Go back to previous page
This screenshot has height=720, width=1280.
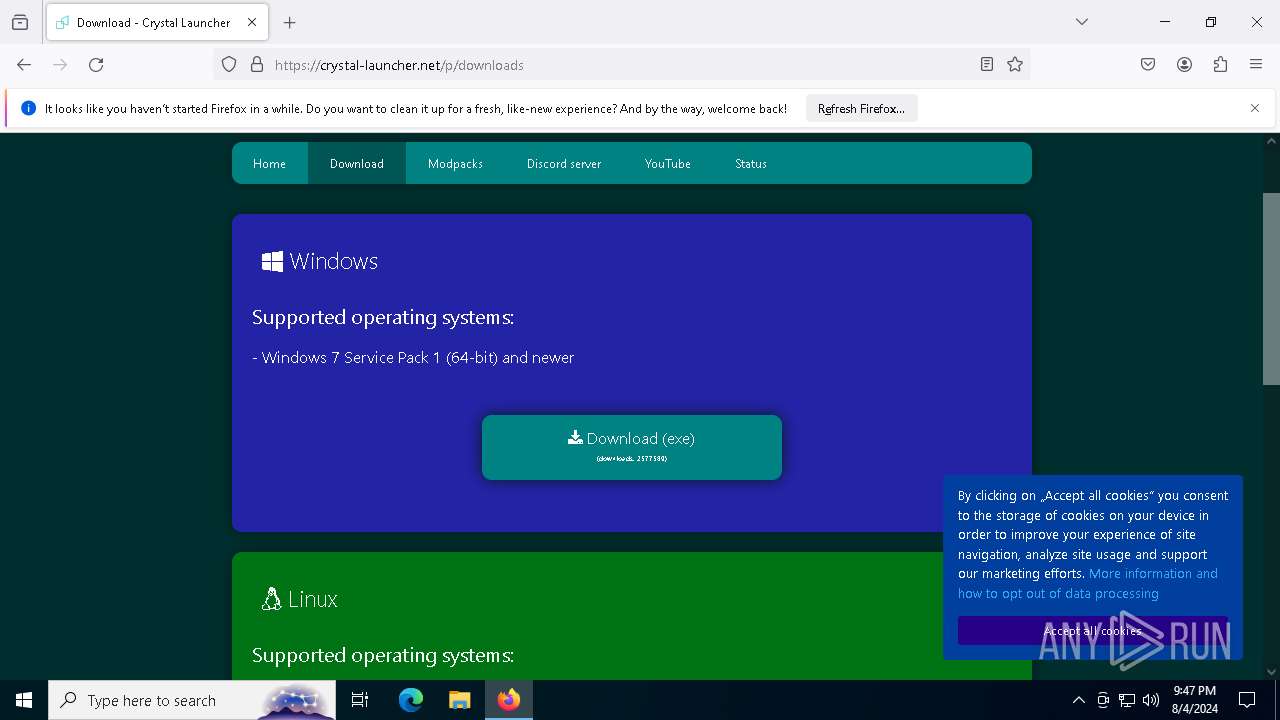24,65
